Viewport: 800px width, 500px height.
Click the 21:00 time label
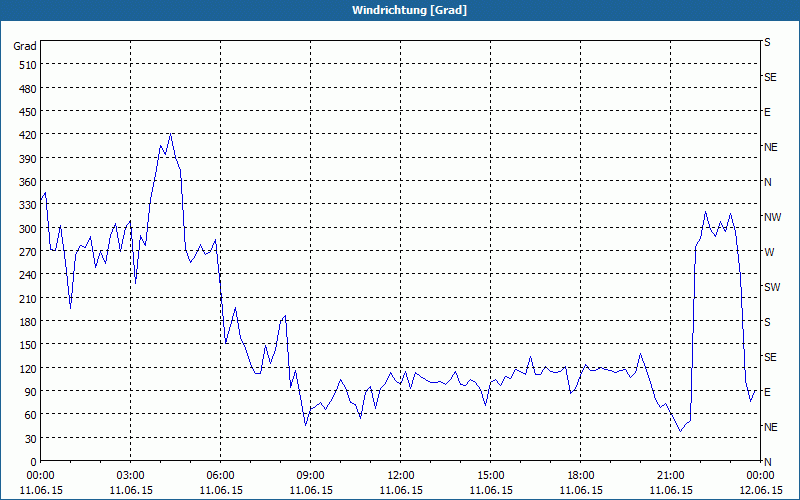[670, 476]
